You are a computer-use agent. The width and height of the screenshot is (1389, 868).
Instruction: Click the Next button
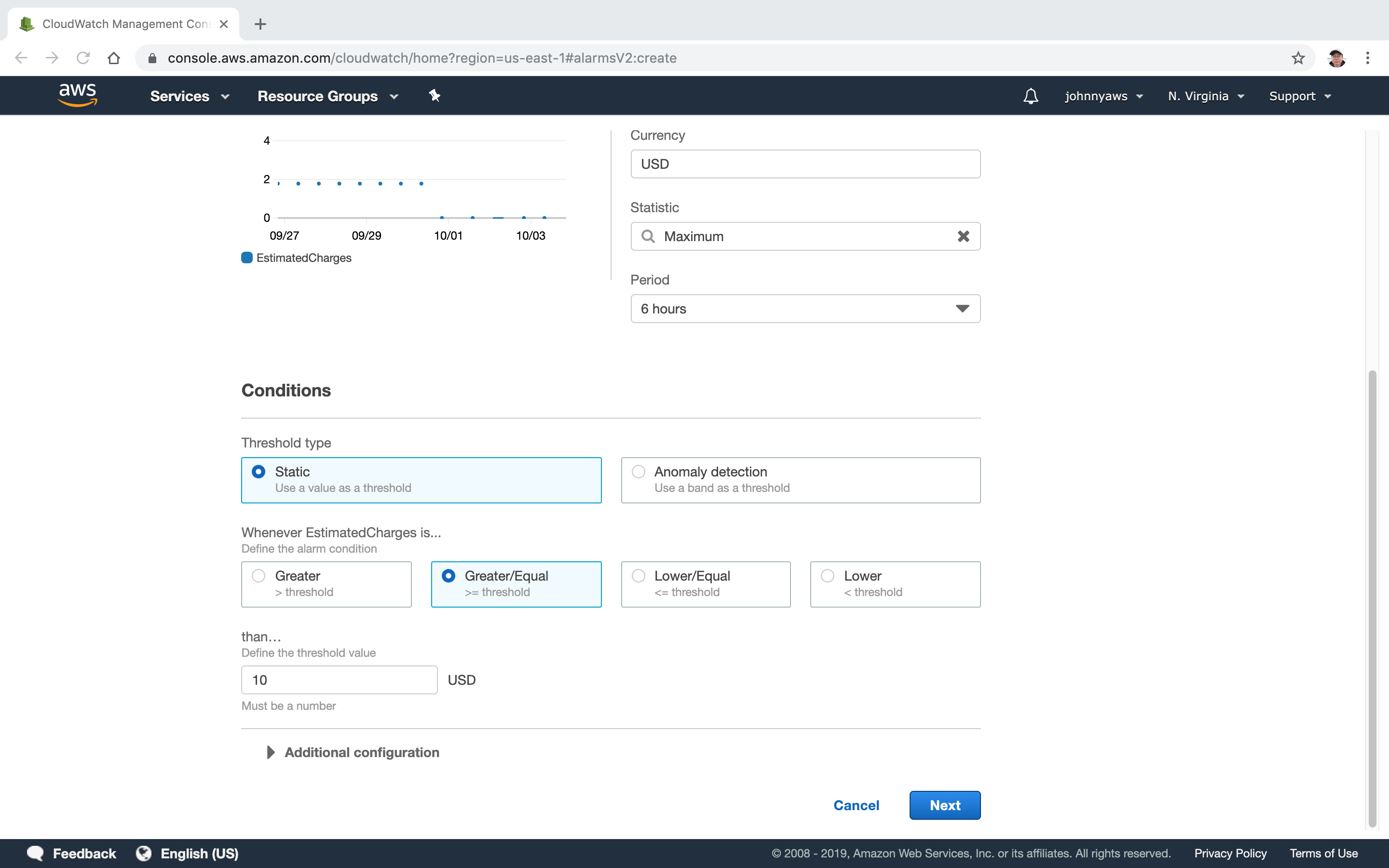pyautogui.click(x=945, y=805)
